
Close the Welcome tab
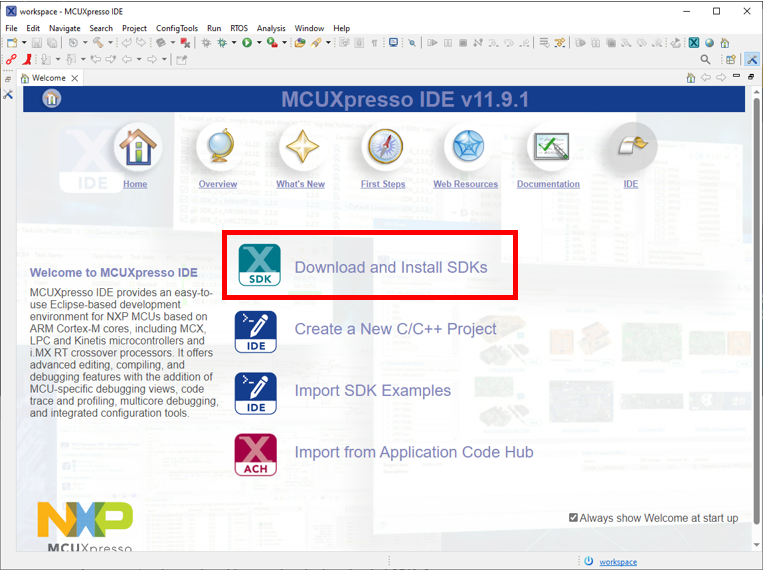pos(75,78)
